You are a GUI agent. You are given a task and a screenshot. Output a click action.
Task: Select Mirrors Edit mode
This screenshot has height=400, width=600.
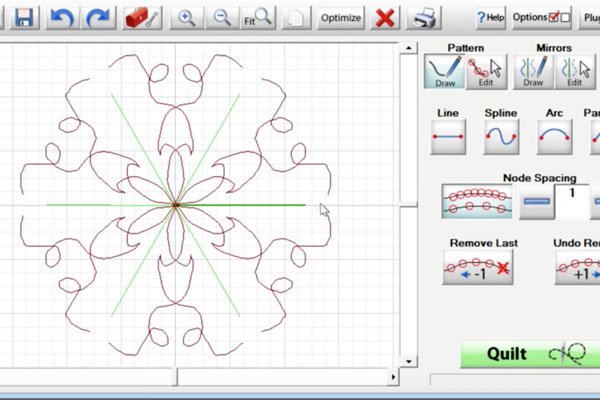coord(576,71)
